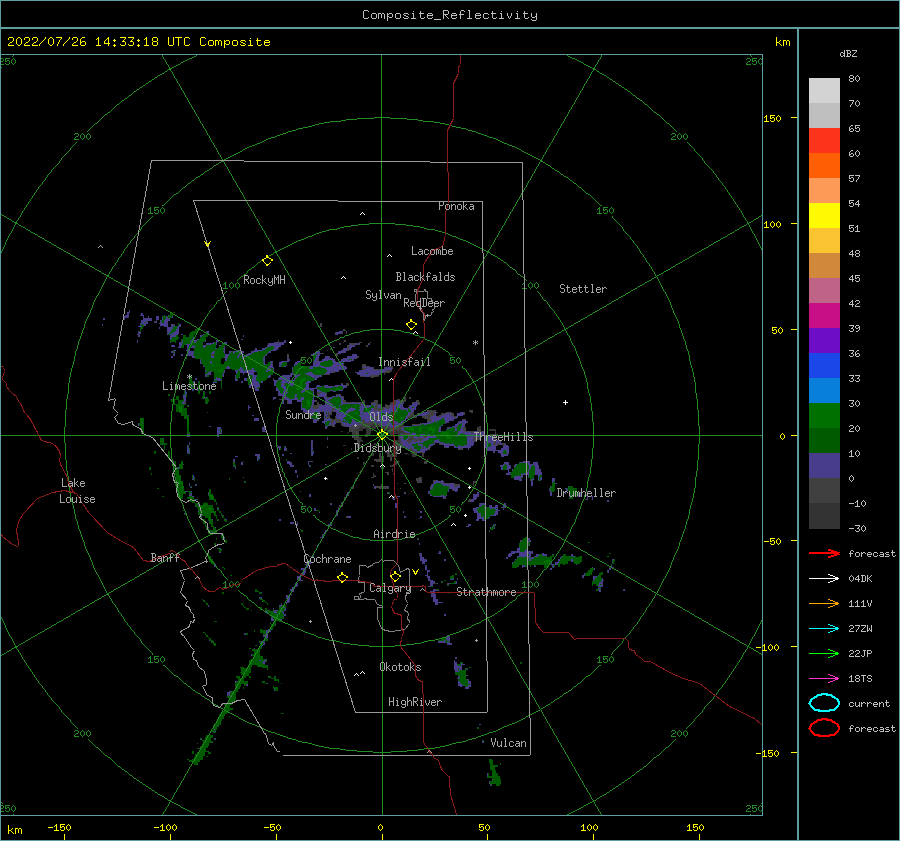Screen dimensions: 900x841
Task: Click the Calgary city label
Action: tap(390, 588)
